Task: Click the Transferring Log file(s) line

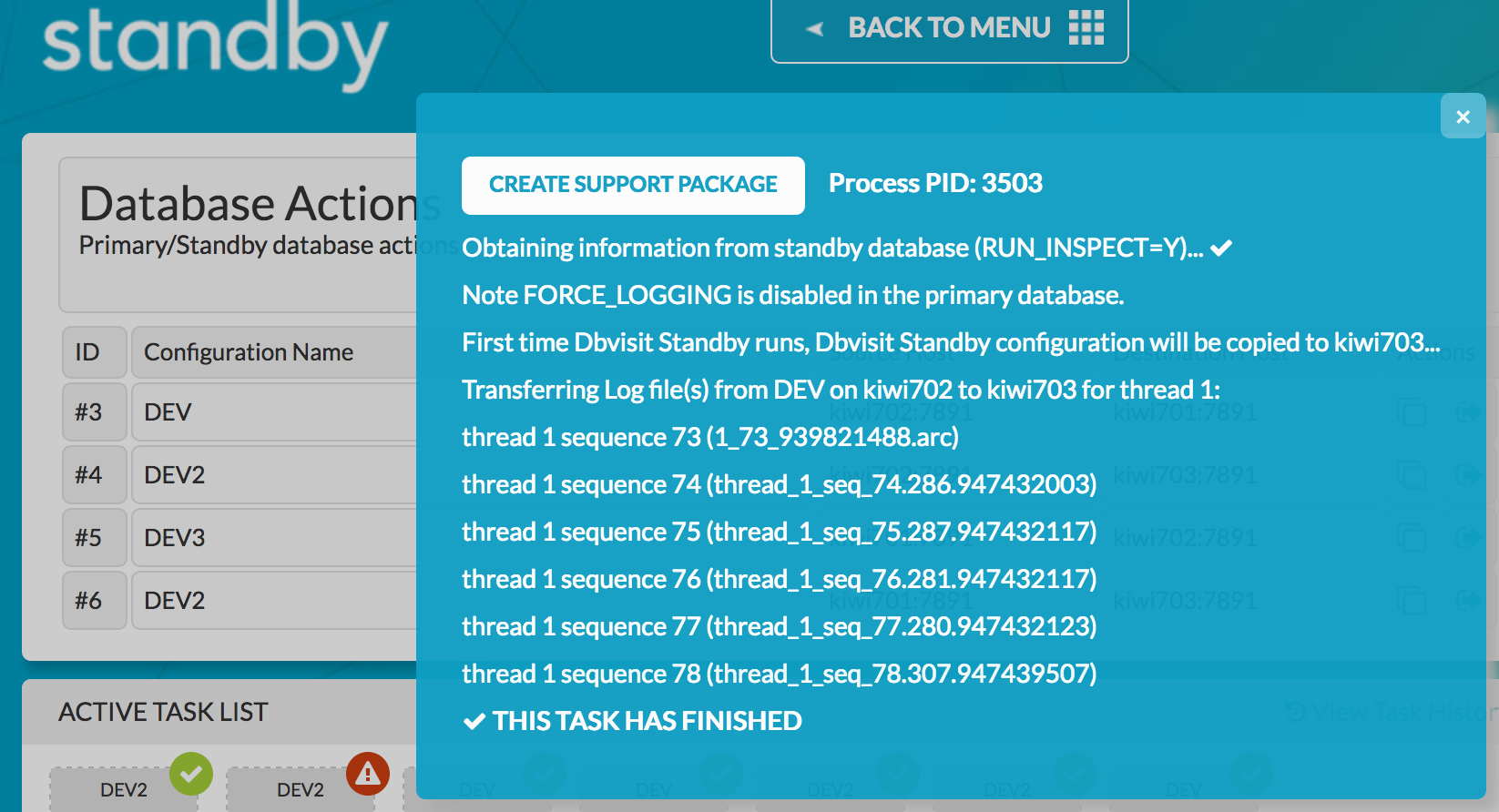Action: coord(841,391)
